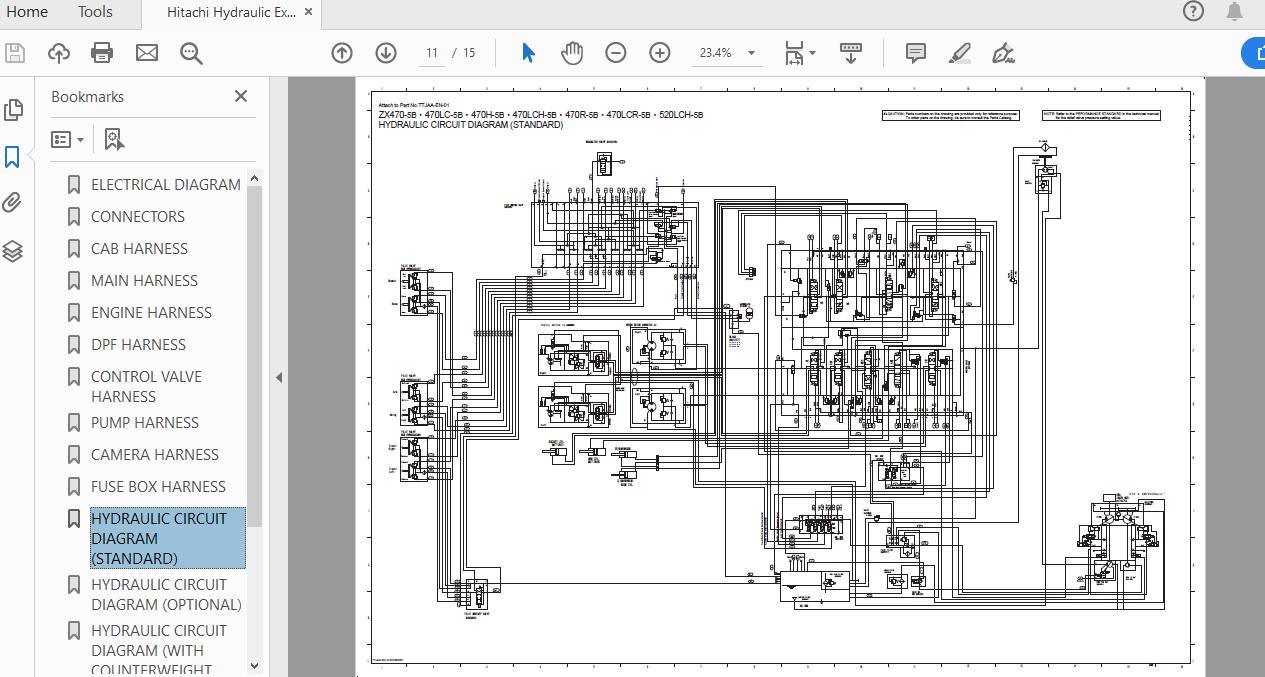The image size is (1265, 677).
Task: Click the page number field showing 11
Action: [x=432, y=53]
